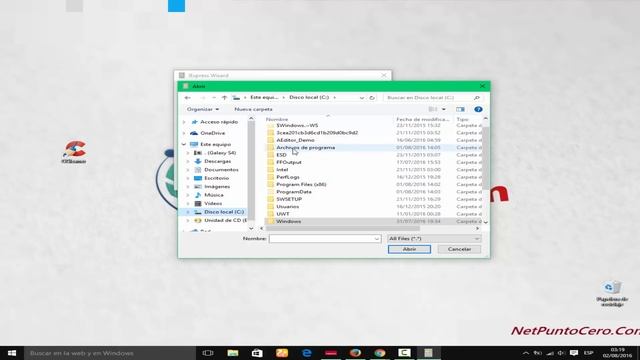Change view layout icon in toolbar
The width and height of the screenshot is (640, 360).
(432, 109)
